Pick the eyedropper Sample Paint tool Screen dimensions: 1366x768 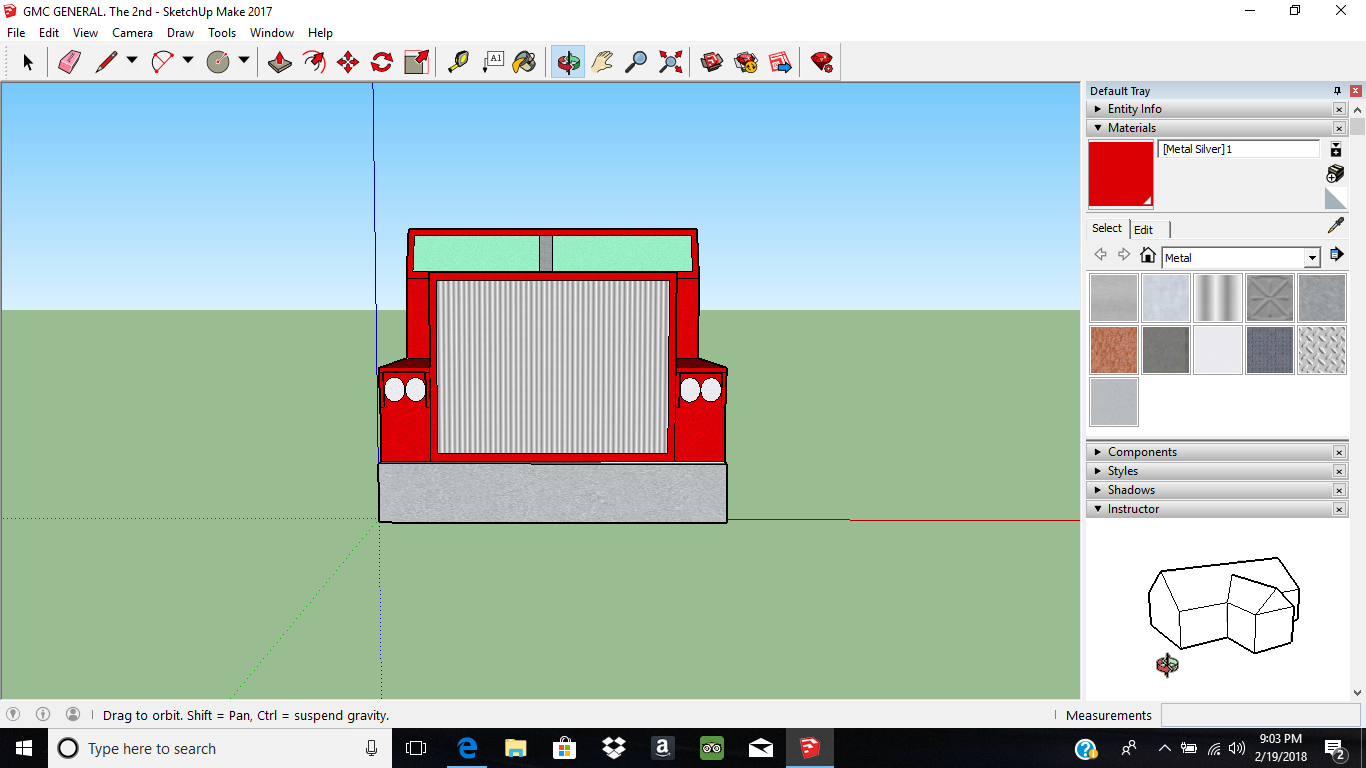[x=1335, y=226]
